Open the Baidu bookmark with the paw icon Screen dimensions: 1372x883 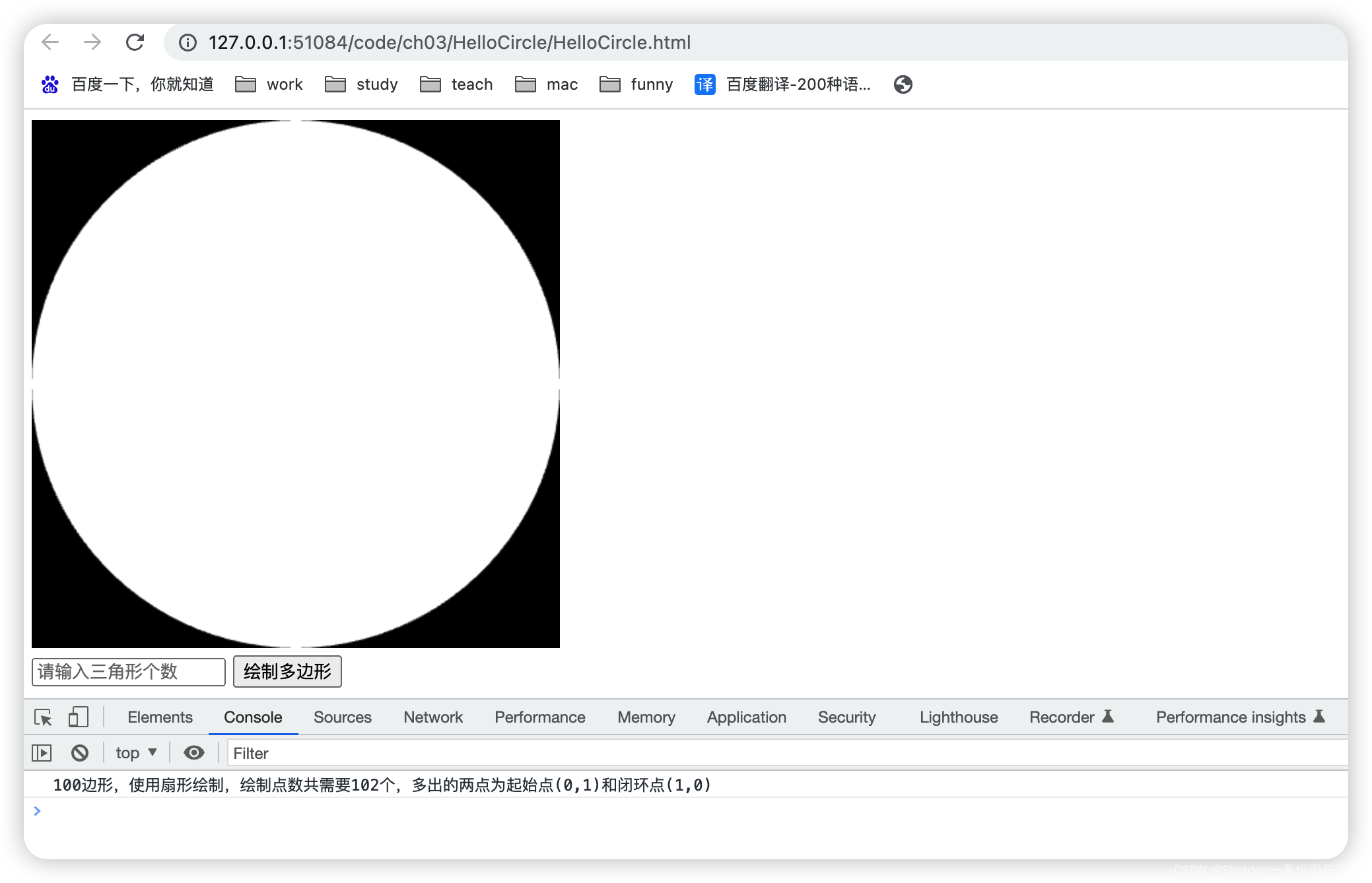[x=128, y=84]
